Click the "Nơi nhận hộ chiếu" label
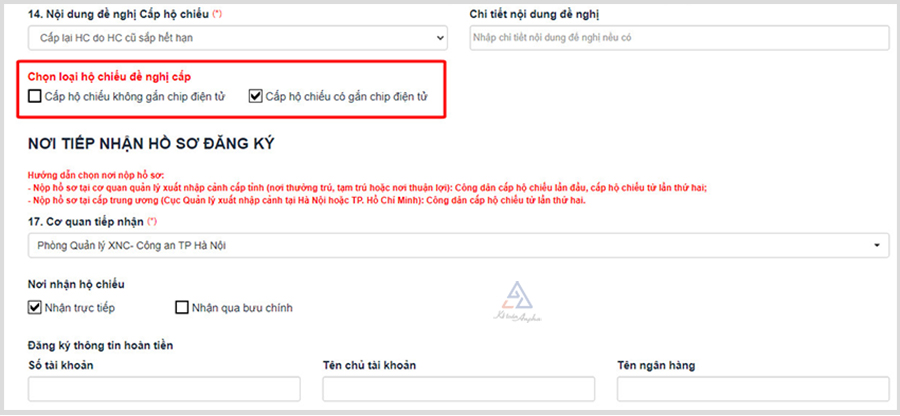The height and width of the screenshot is (416, 900). [x=76, y=284]
